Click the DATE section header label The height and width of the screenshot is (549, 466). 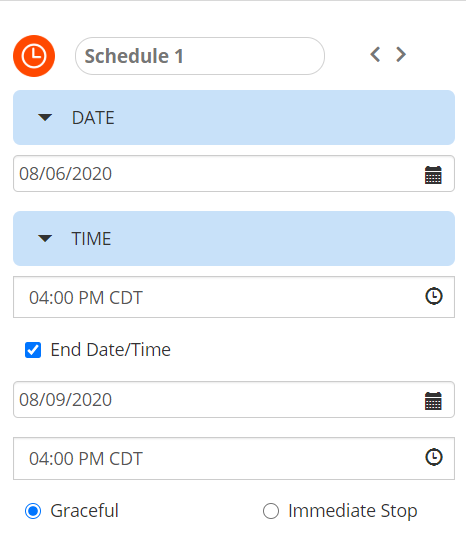coord(93,118)
